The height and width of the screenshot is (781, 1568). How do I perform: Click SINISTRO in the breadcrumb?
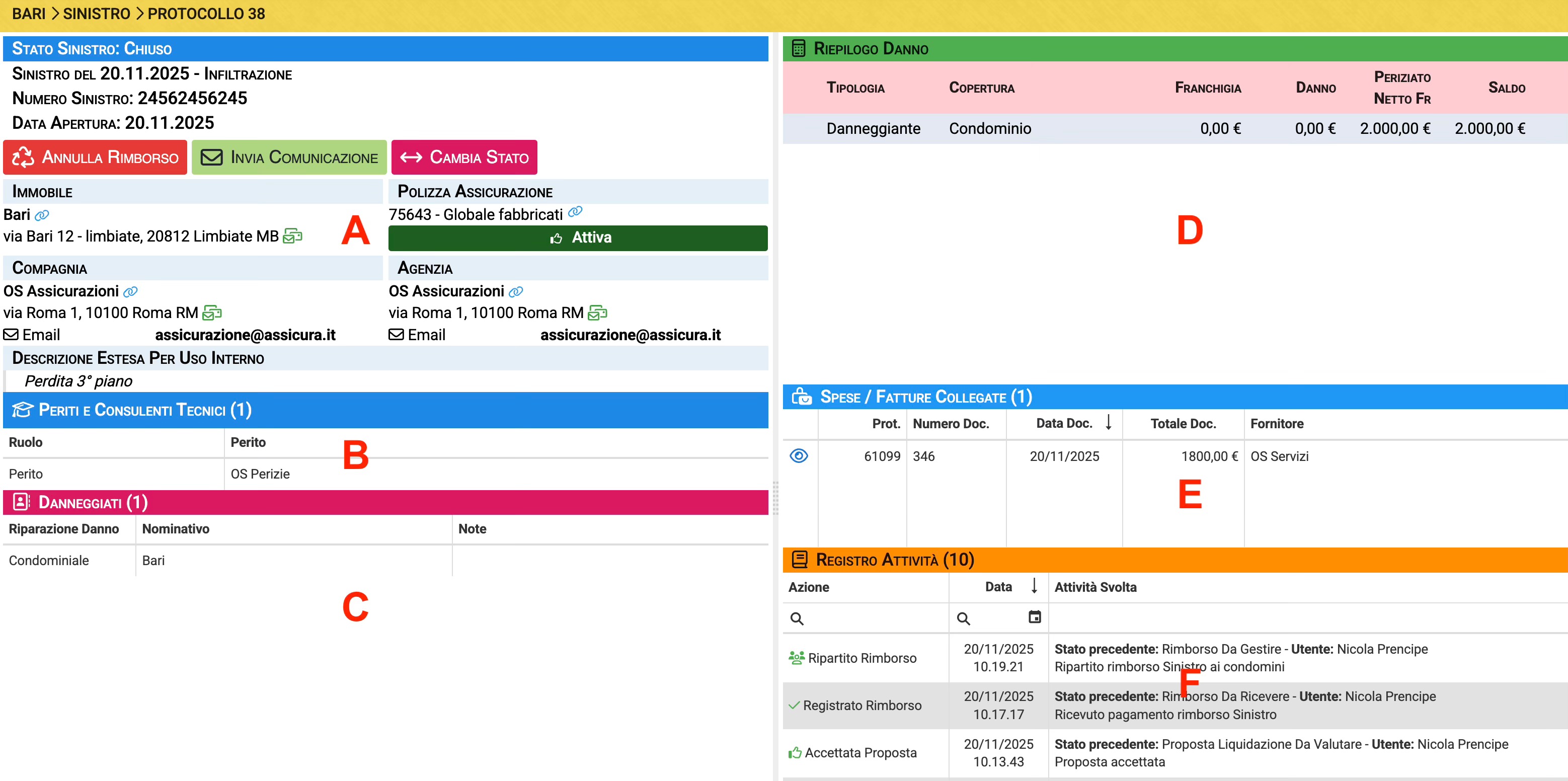96,14
